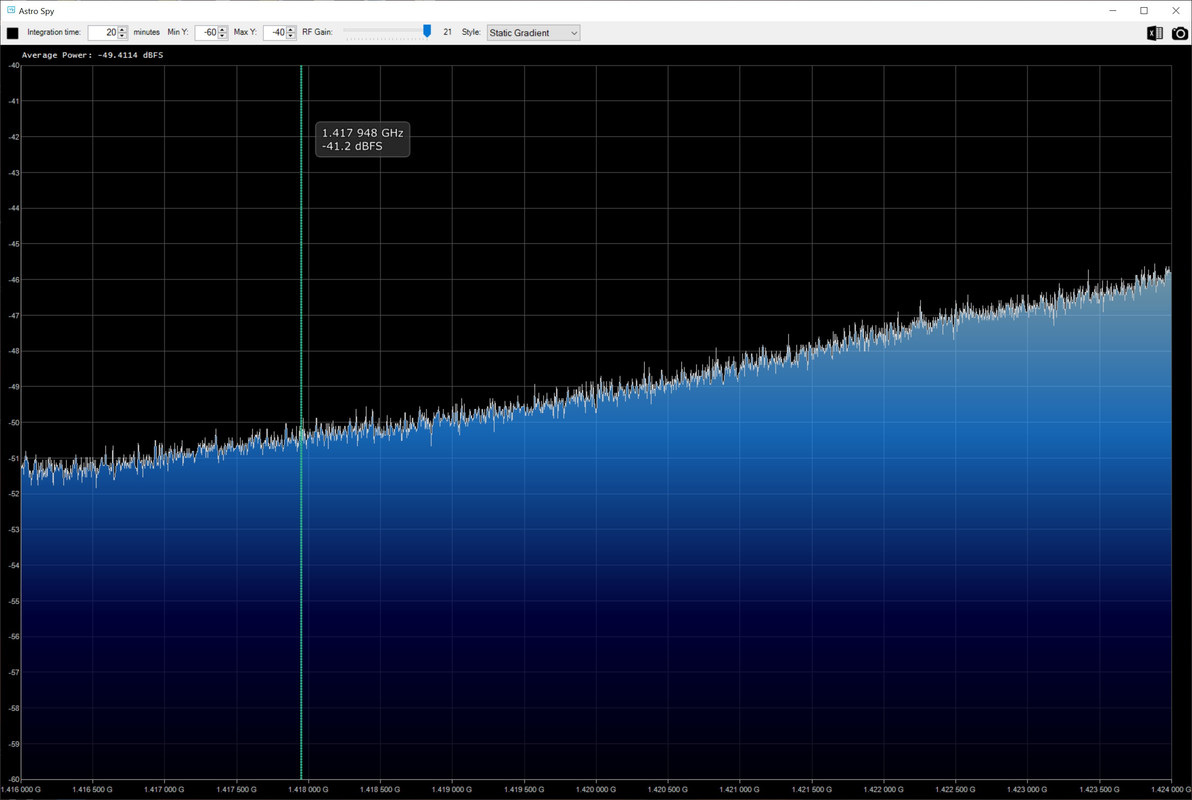The width and height of the screenshot is (1192, 800).
Task: Click the 1.417 948 GHz tooltip readout
Action: click(363, 139)
